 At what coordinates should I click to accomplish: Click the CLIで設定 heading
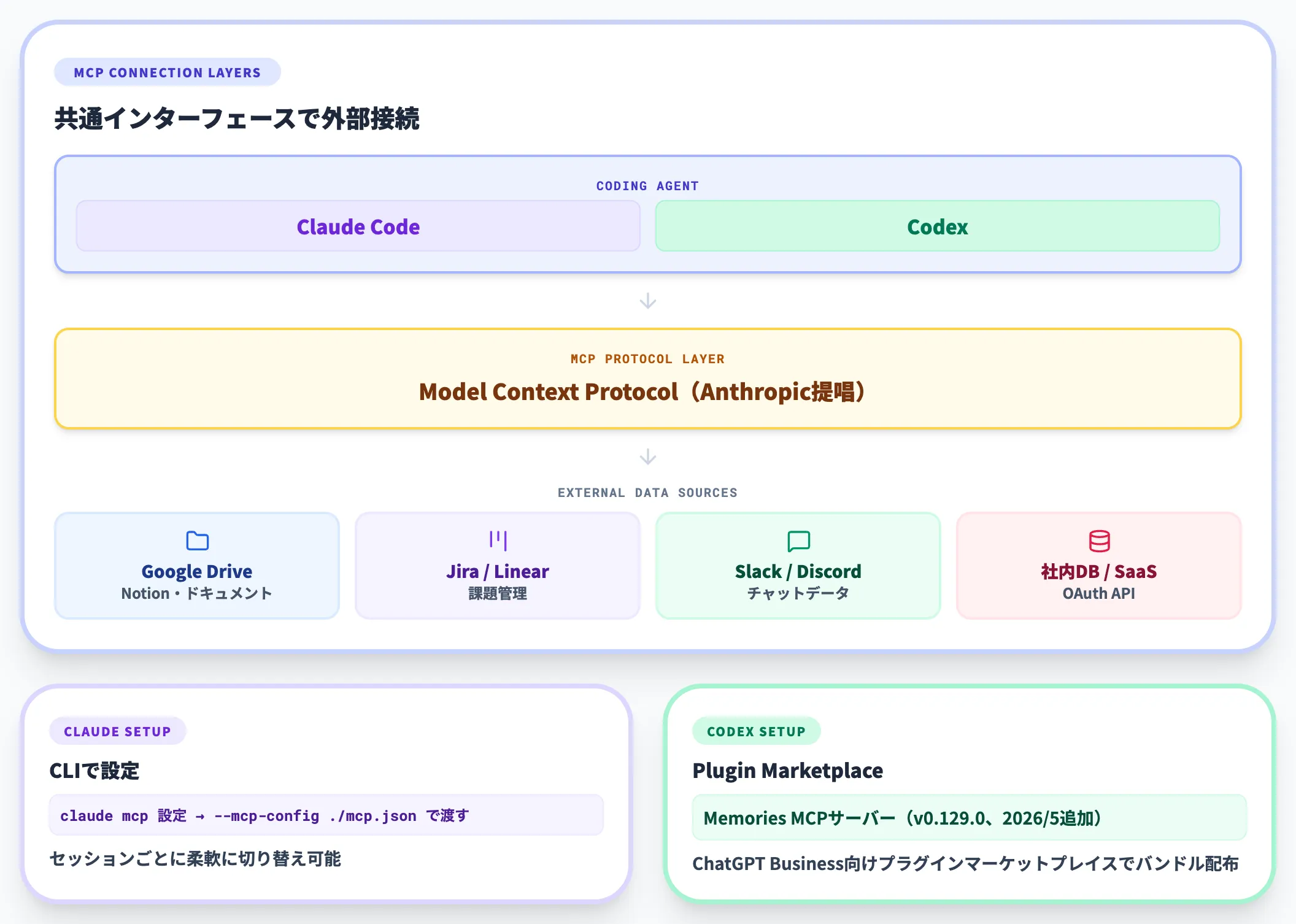pyautogui.click(x=94, y=771)
